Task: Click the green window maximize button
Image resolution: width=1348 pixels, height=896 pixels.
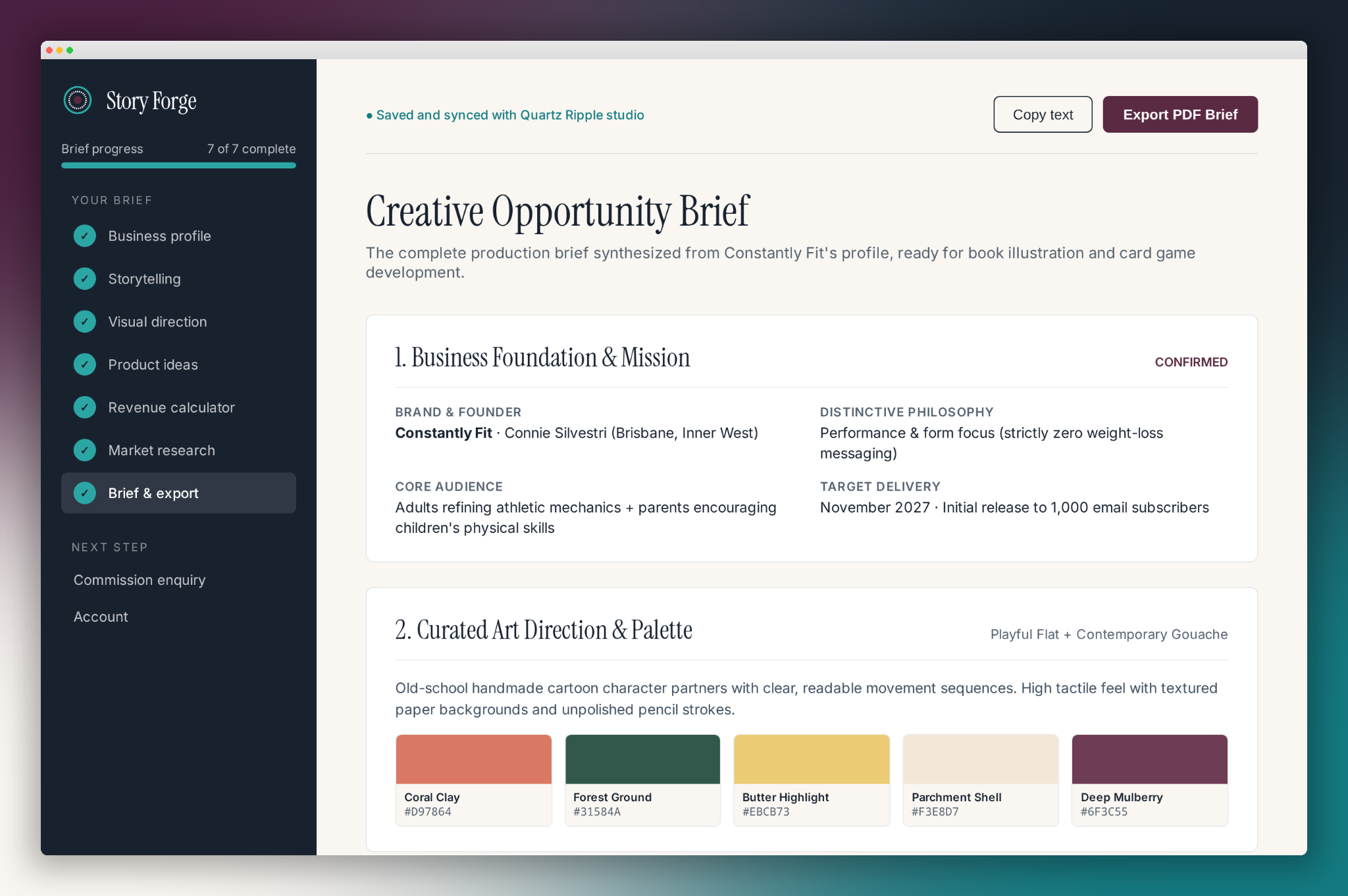Action: click(x=70, y=50)
